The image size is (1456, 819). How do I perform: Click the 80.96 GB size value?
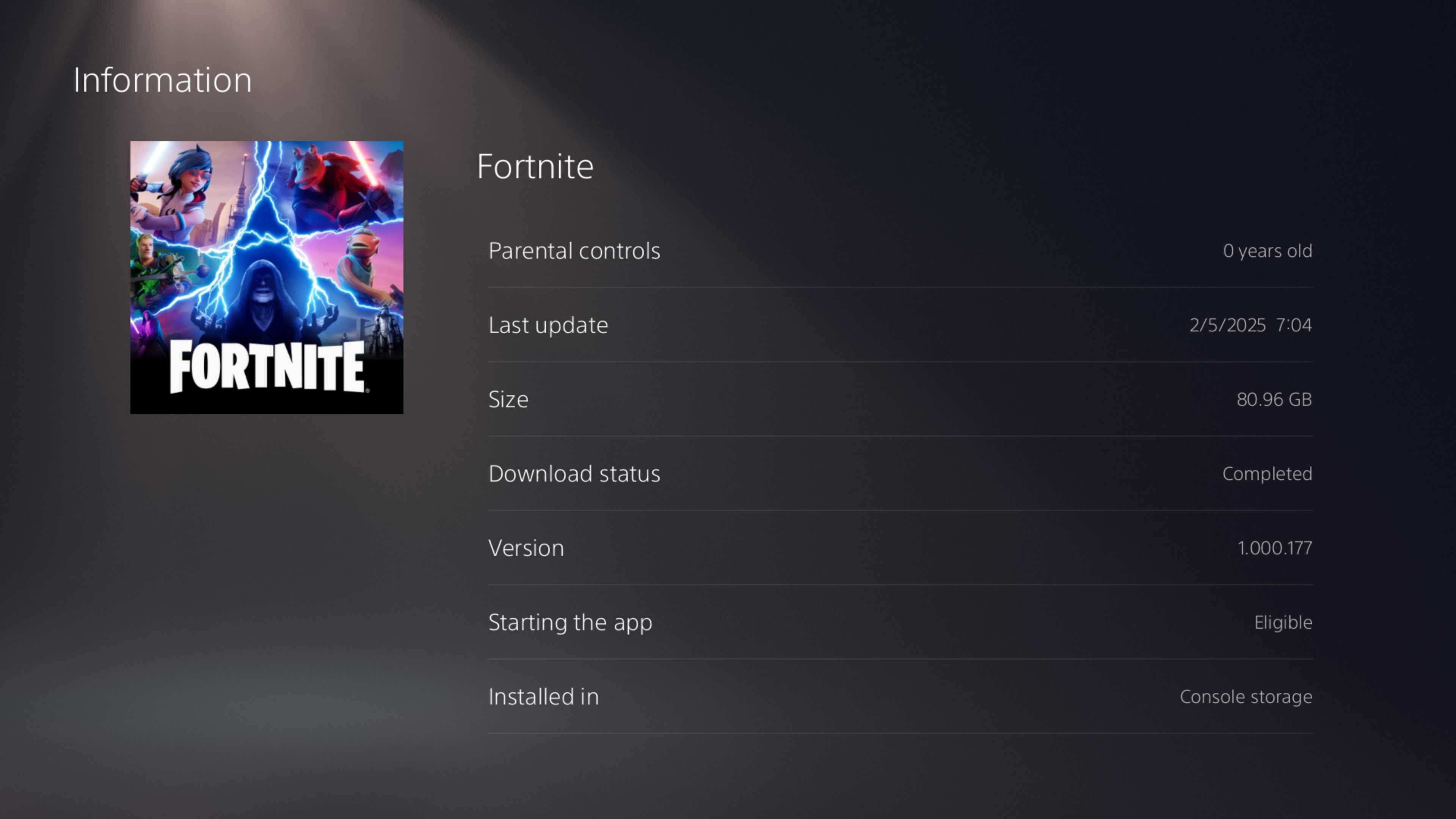1274,399
